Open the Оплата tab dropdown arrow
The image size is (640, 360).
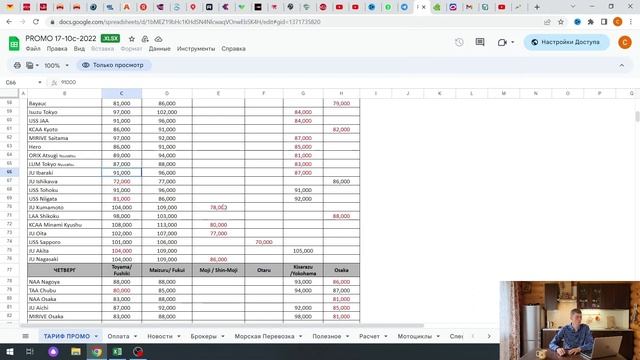(136, 336)
